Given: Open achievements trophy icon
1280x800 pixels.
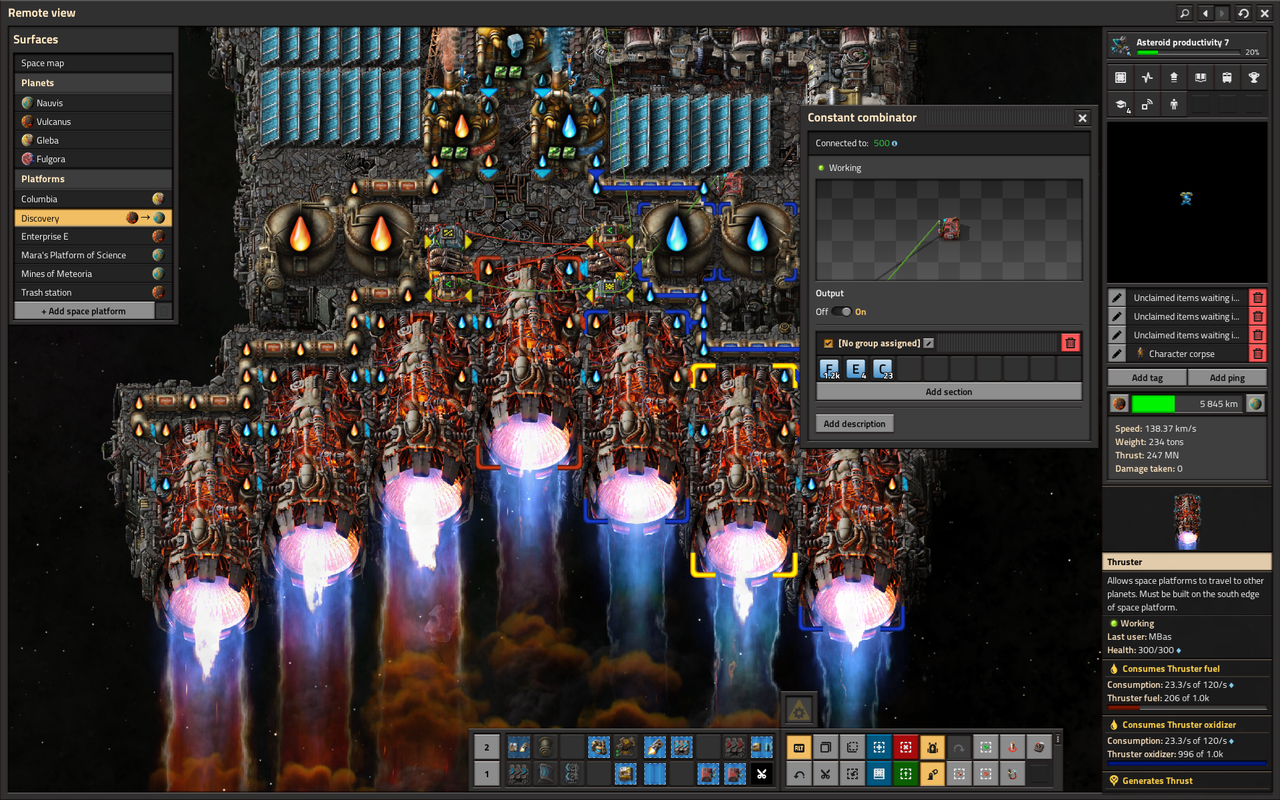Looking at the screenshot, I should tap(1253, 77).
